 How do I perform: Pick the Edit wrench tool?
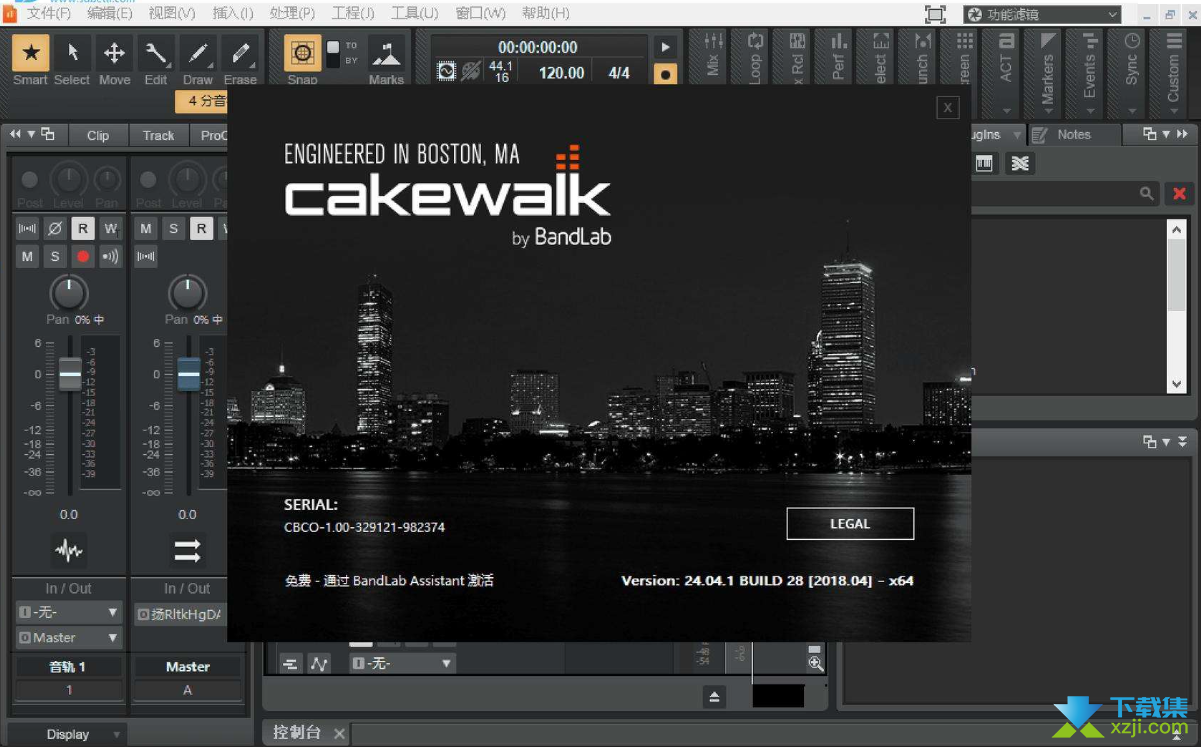point(156,53)
